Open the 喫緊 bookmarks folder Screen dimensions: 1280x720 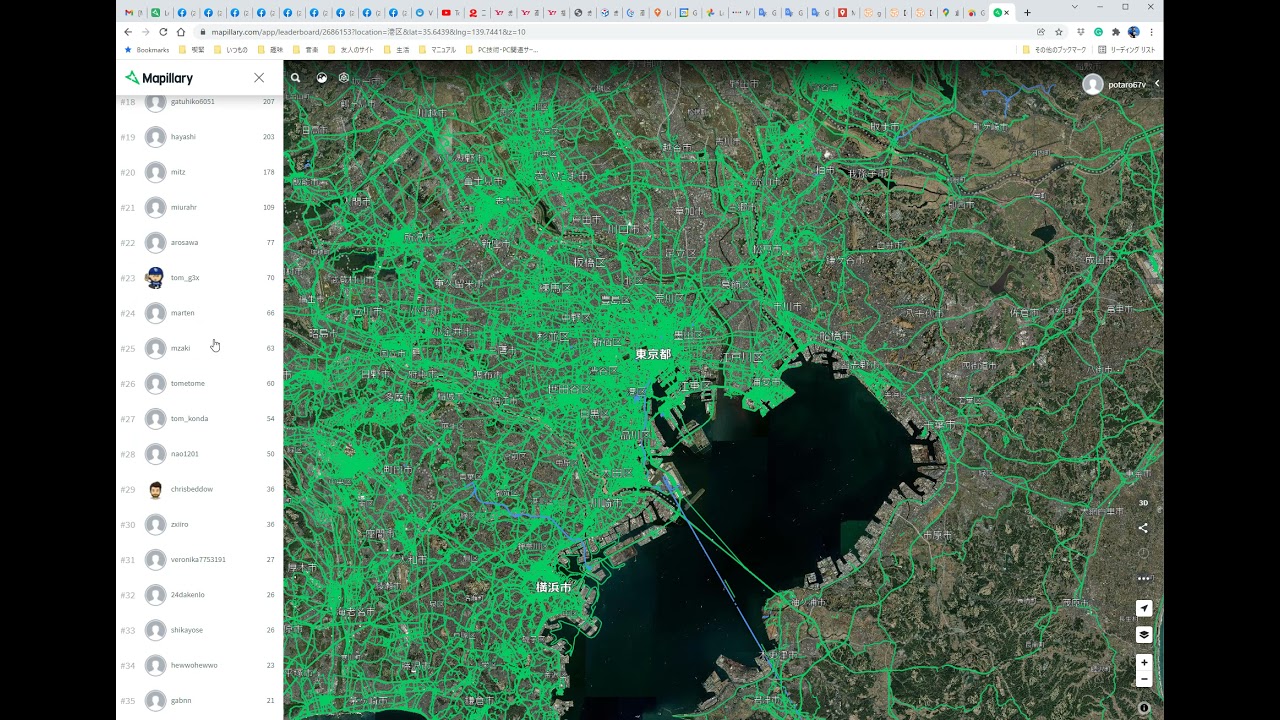pyautogui.click(x=192, y=49)
